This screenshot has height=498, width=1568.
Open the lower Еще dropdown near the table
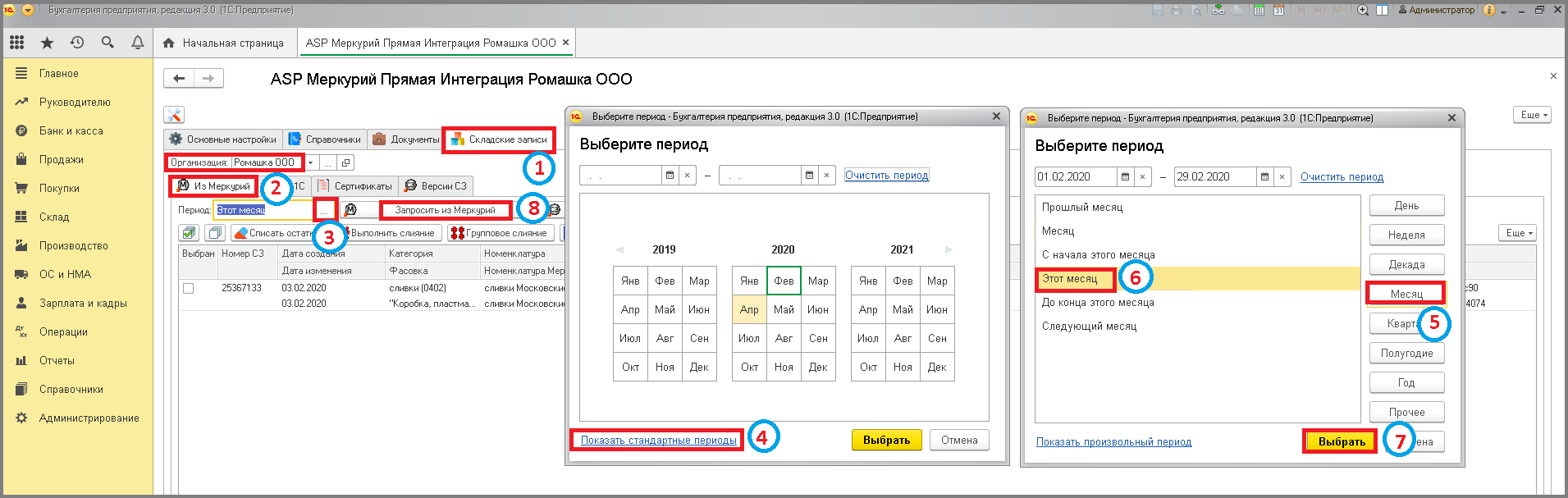[1516, 233]
